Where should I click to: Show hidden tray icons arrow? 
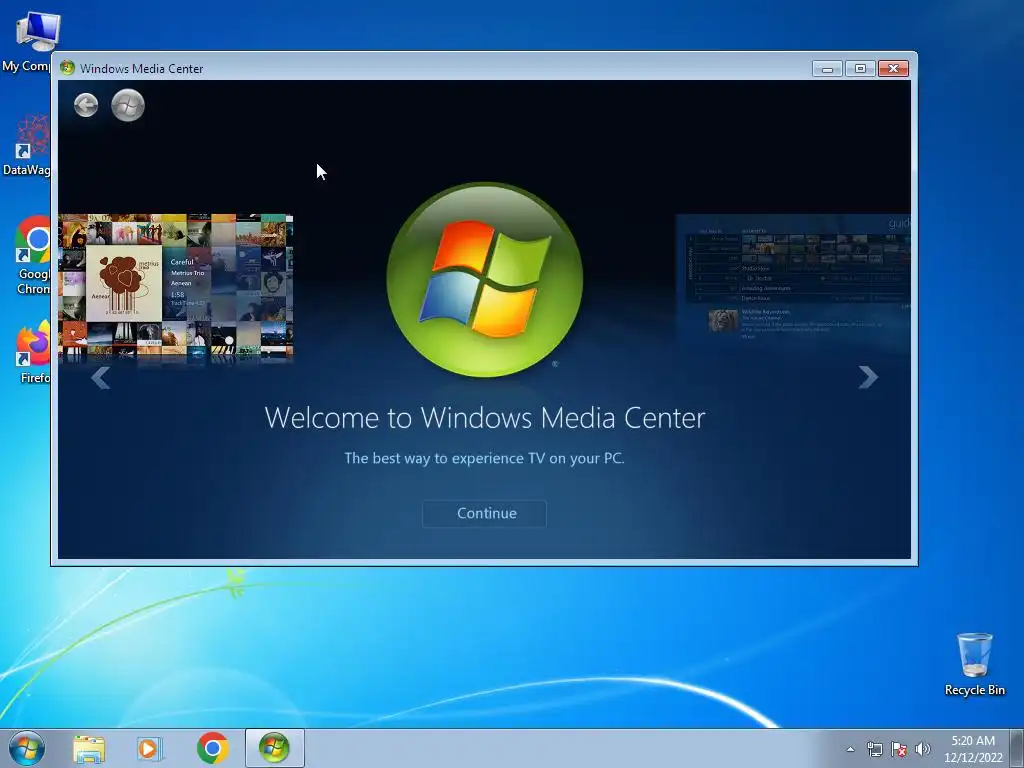point(850,750)
